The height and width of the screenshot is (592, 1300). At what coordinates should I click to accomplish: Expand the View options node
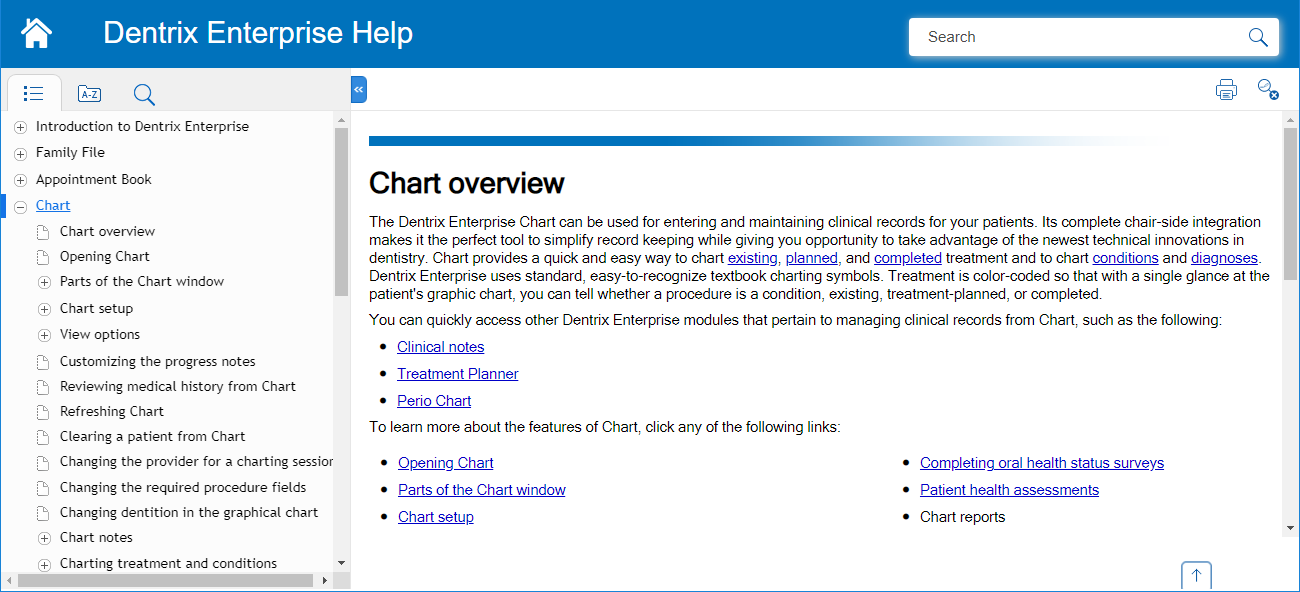(44, 335)
